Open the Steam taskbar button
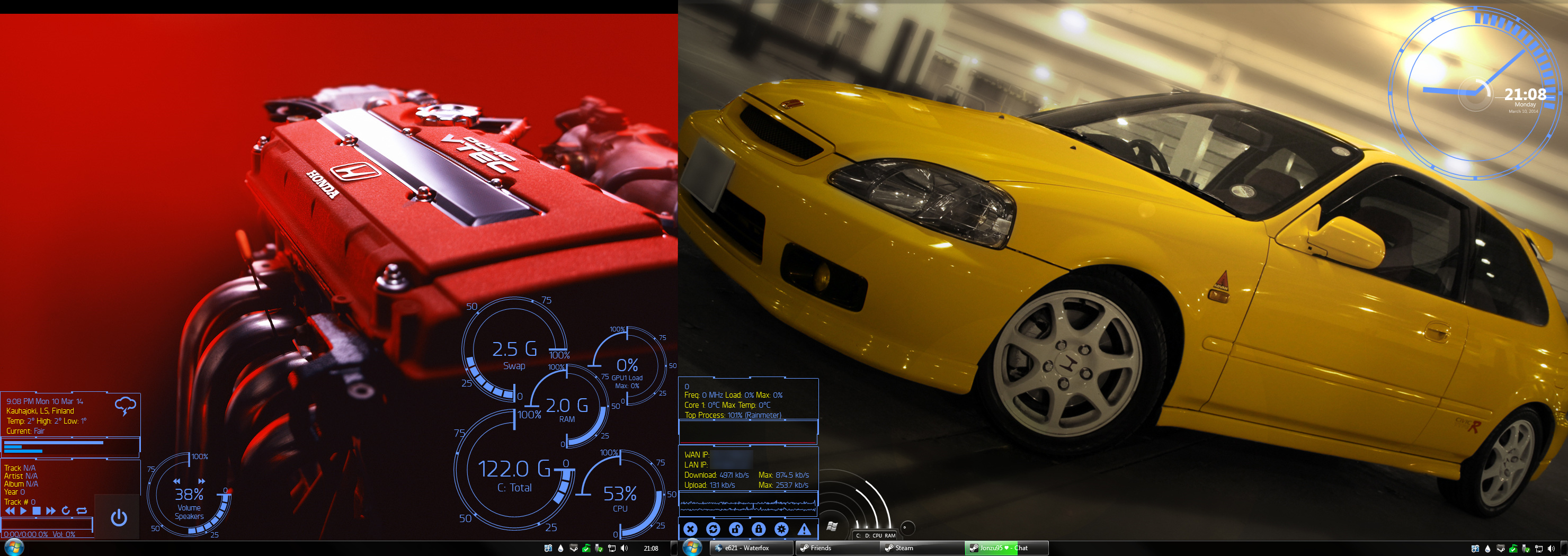This screenshot has width=1568, height=556. click(x=922, y=548)
